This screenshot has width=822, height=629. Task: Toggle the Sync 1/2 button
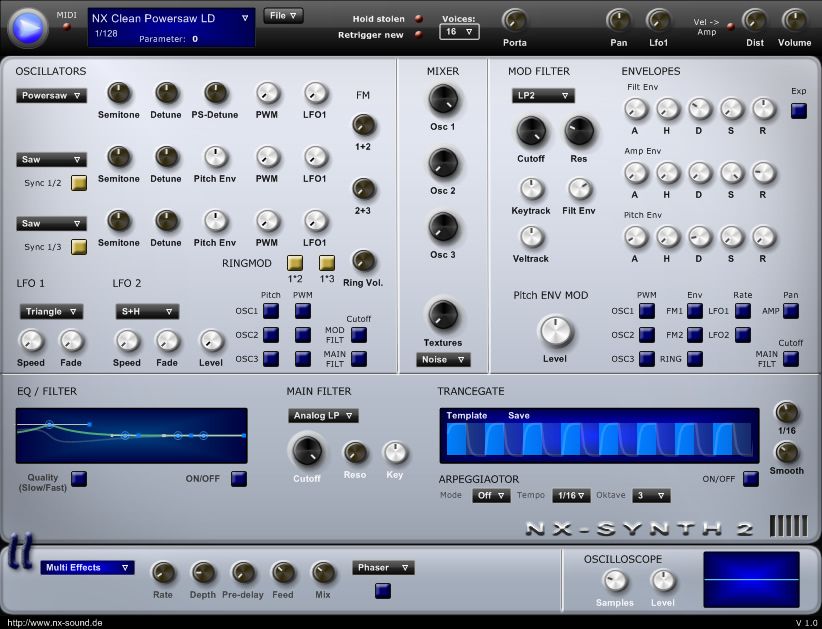tap(79, 183)
